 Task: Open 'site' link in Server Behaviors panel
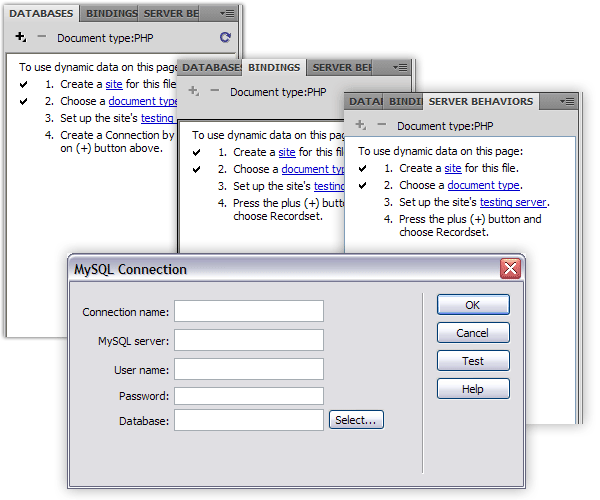click(x=453, y=168)
